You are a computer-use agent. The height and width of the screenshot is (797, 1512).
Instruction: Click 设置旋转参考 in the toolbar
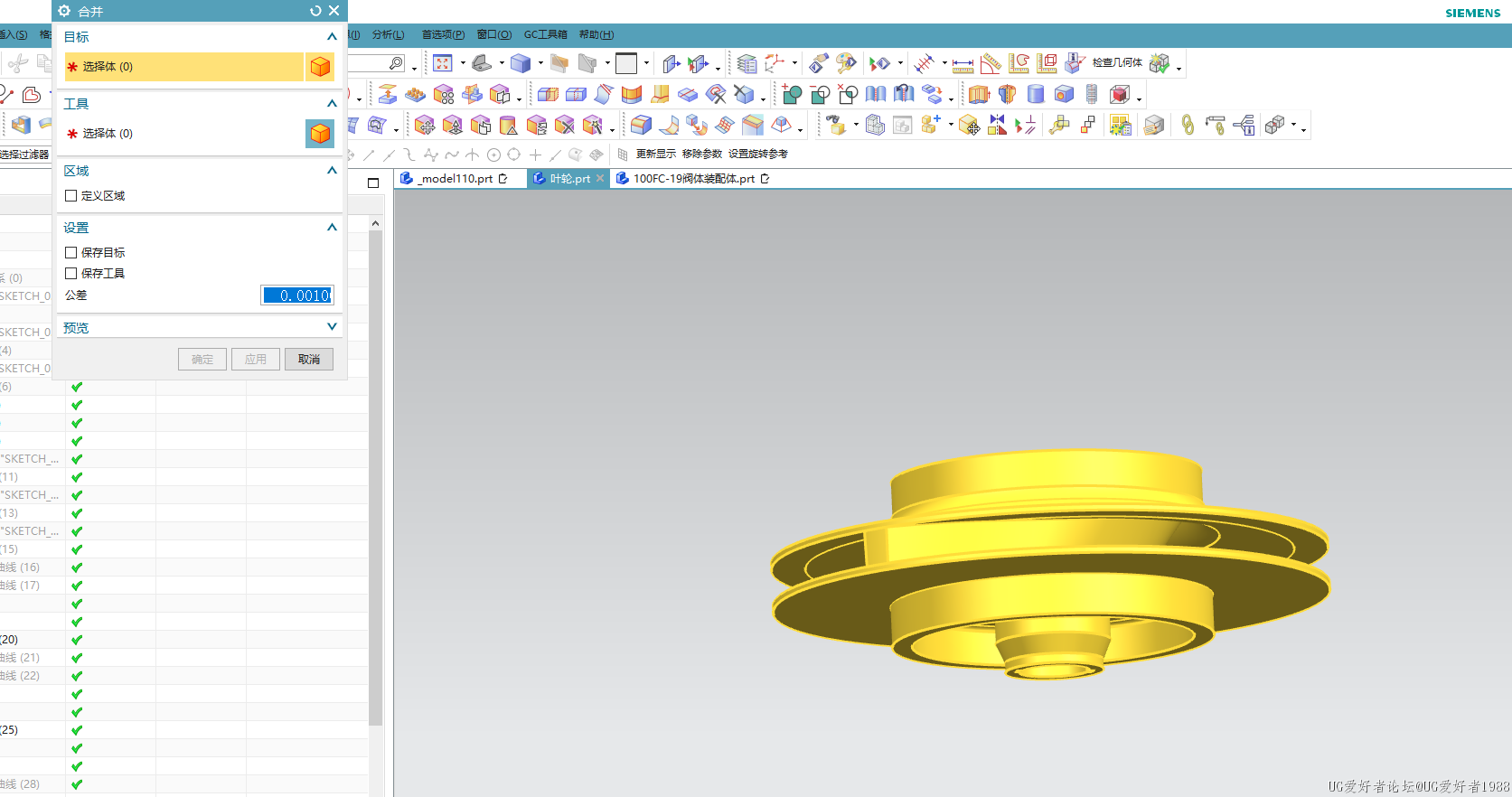click(x=758, y=155)
